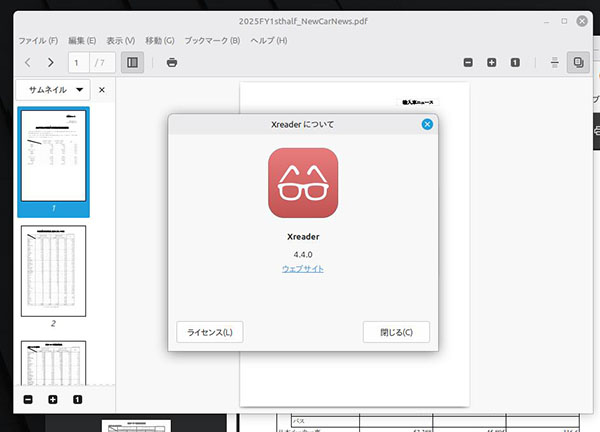The width and height of the screenshot is (600, 432).
Task: Reset zoom with top toolbar 1 icon
Action: [x=514, y=63]
